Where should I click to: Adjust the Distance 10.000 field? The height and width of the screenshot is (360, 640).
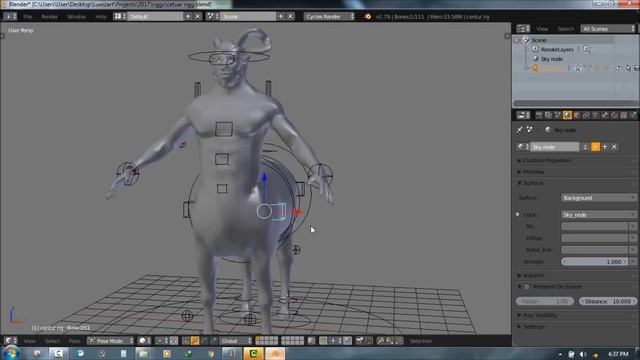(608, 301)
